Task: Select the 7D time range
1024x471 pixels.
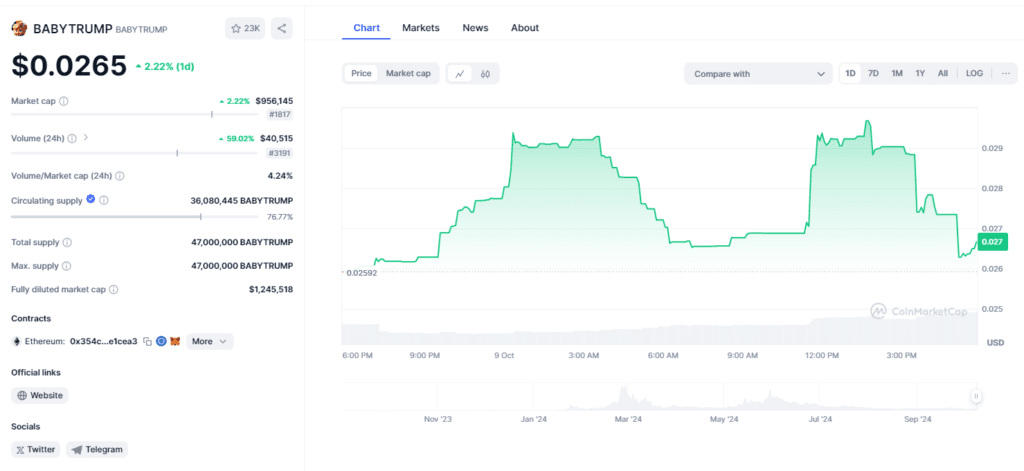Action: [x=873, y=73]
